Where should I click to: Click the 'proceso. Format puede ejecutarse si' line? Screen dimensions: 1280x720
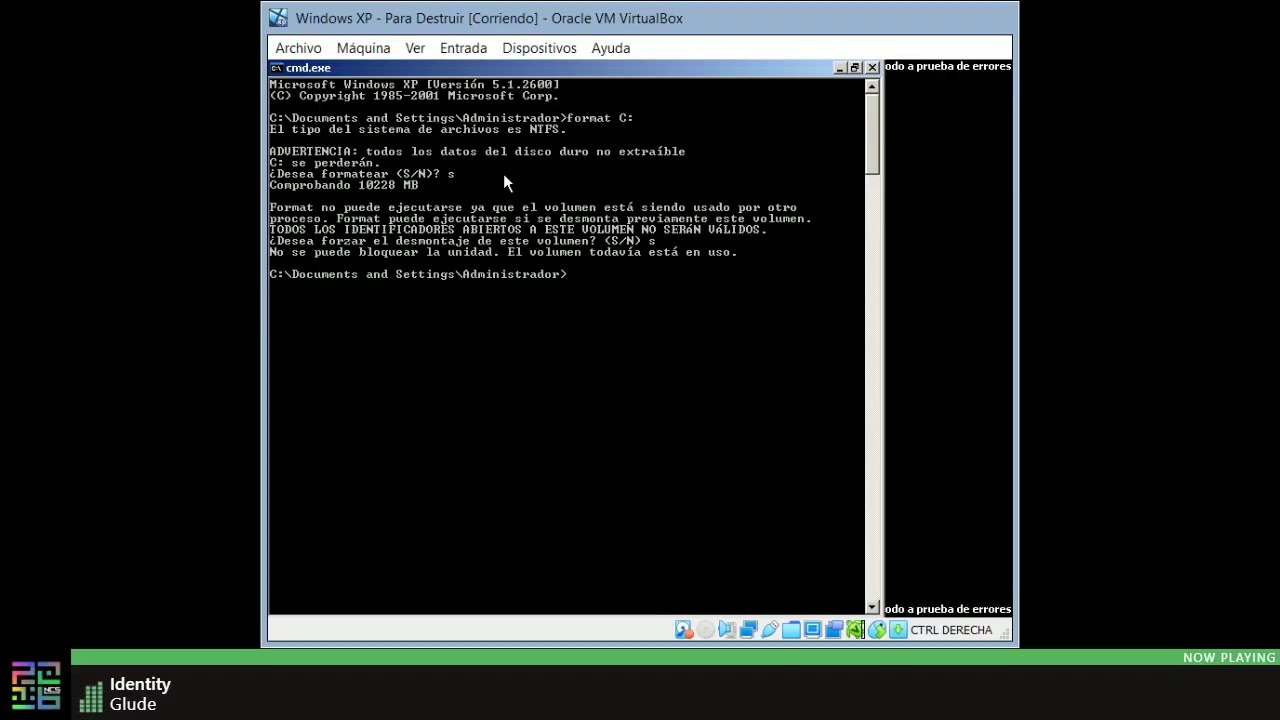pyautogui.click(x=540, y=219)
